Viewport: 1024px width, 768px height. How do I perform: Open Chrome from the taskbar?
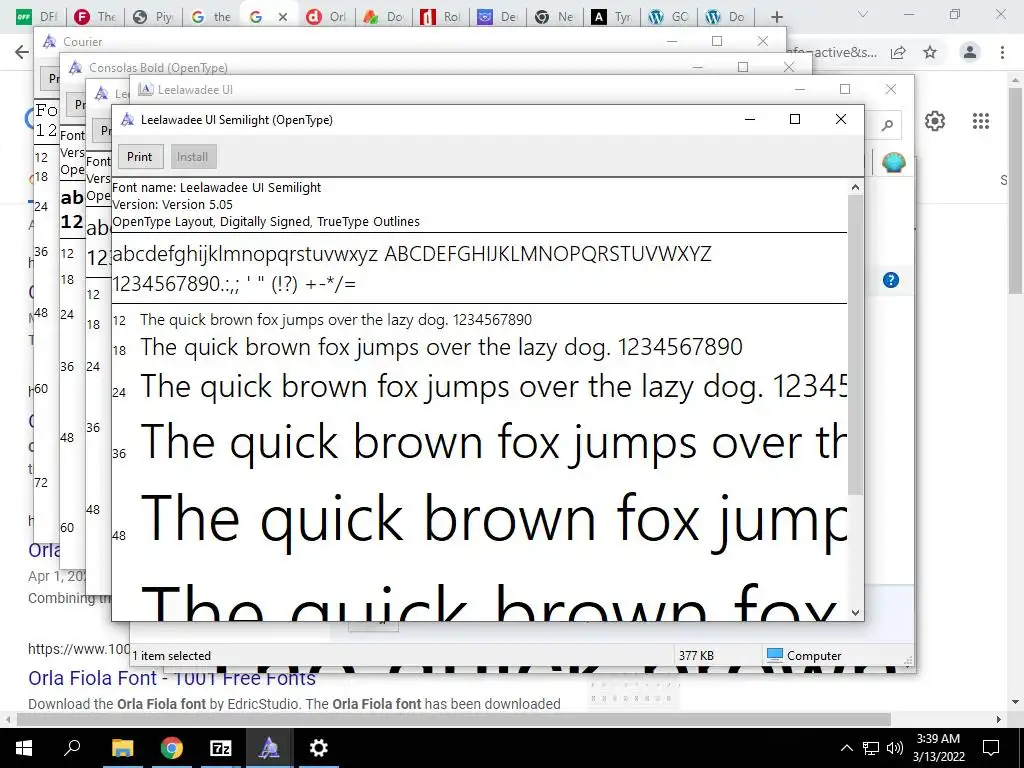(172, 748)
